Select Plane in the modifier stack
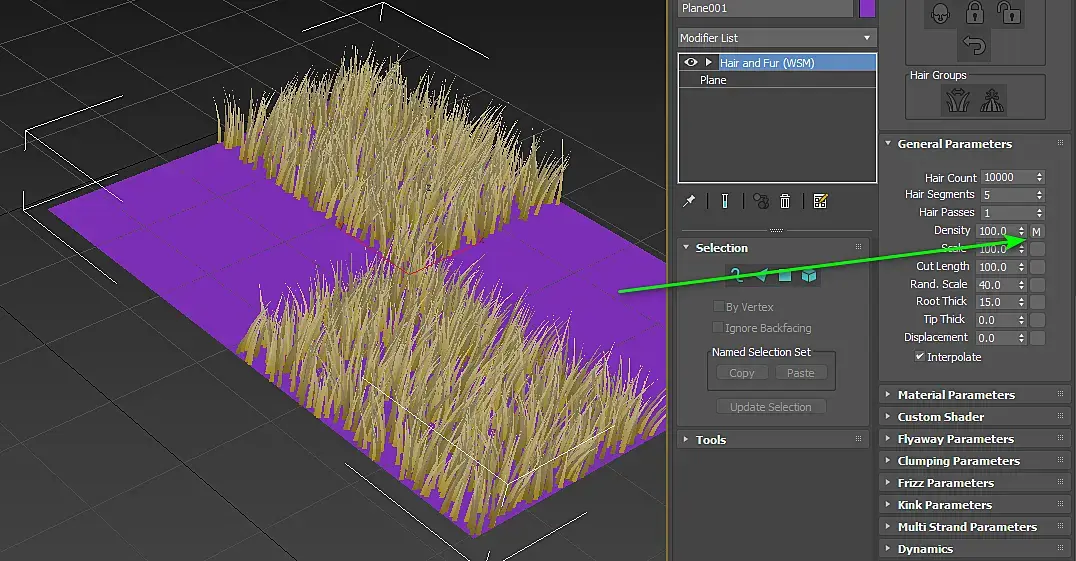 (714, 80)
